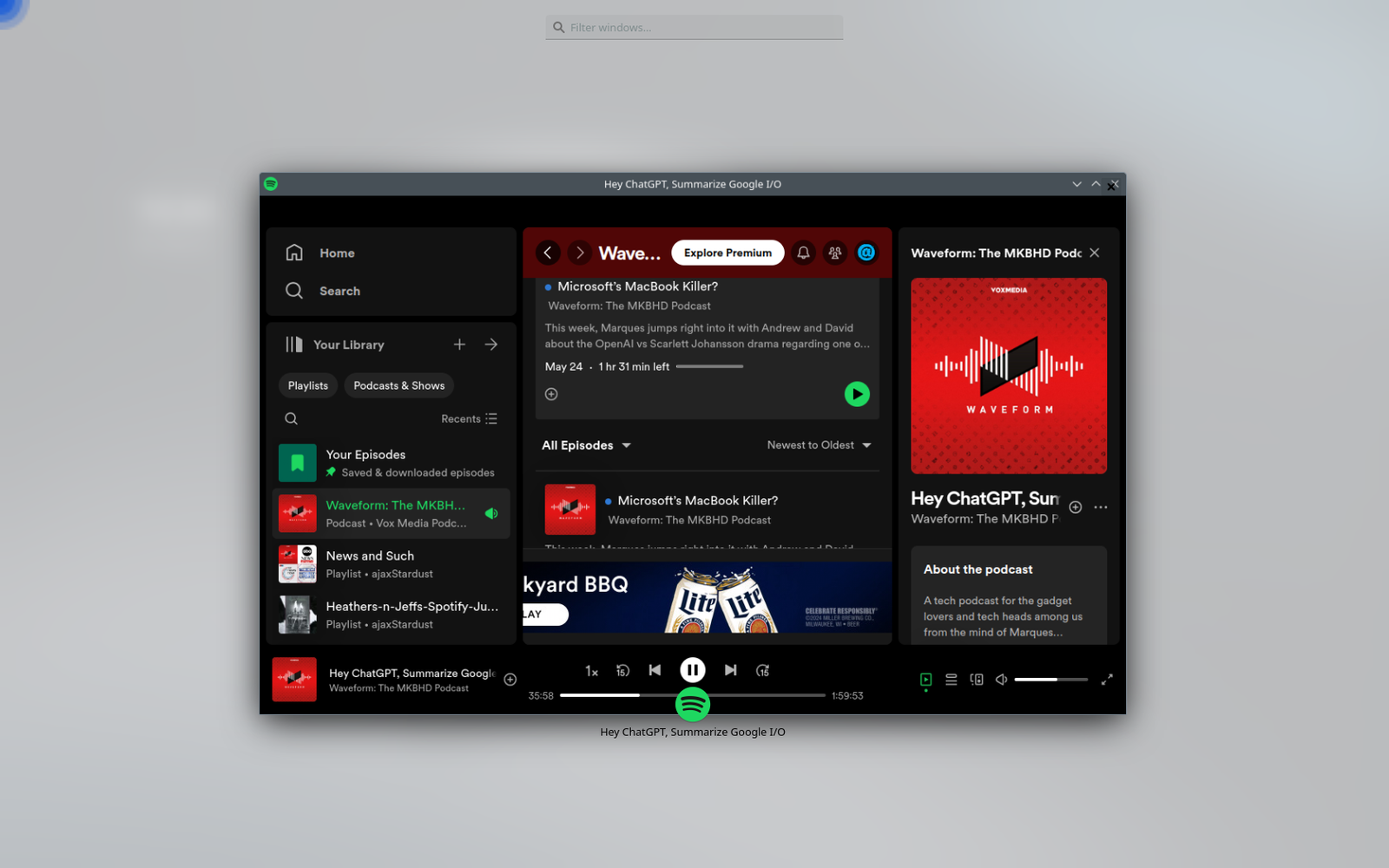Click Waveform: The MKBHD Podcast link in bottom bar

coord(398,688)
